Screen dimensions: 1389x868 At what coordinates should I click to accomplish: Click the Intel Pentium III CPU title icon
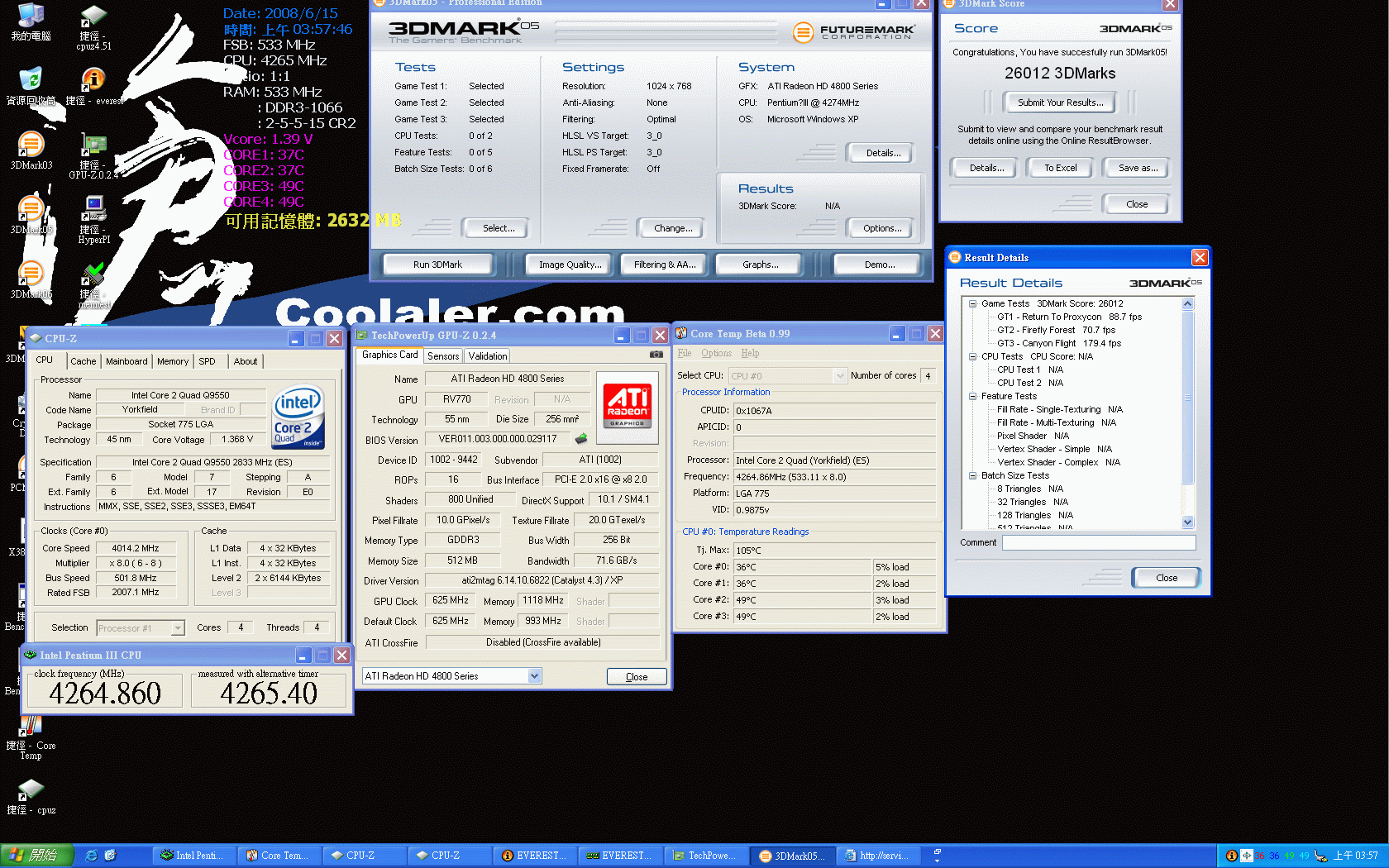(x=31, y=655)
